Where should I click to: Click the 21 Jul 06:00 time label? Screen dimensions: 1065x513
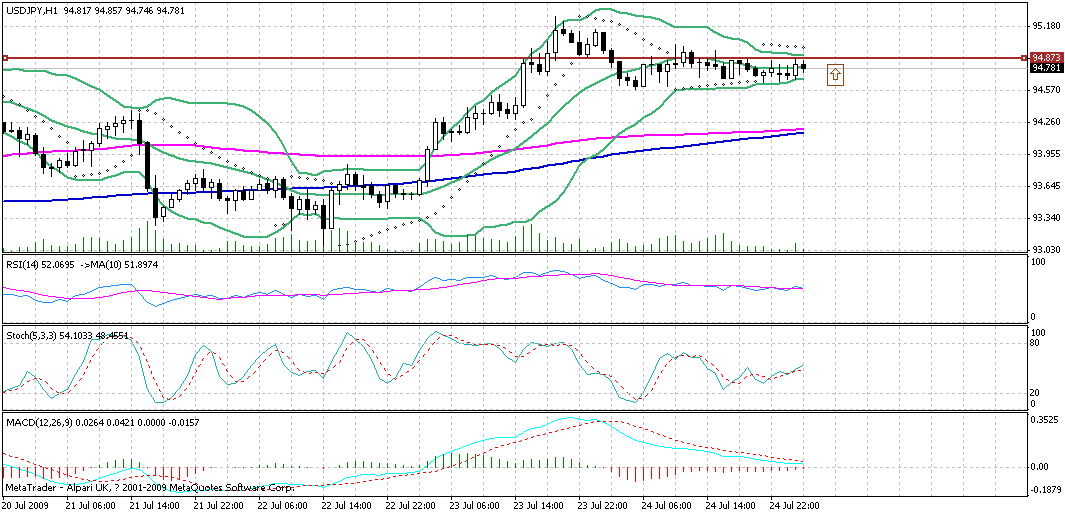90,506
